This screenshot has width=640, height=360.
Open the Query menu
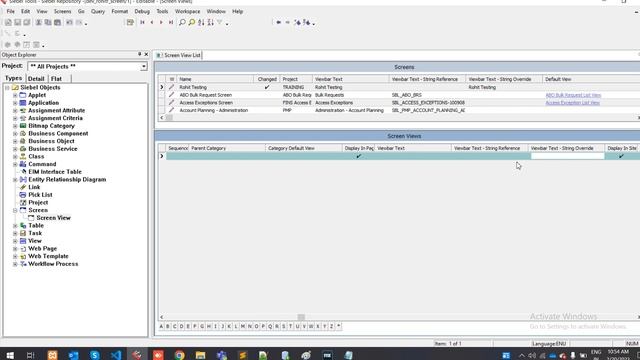pos(98,11)
